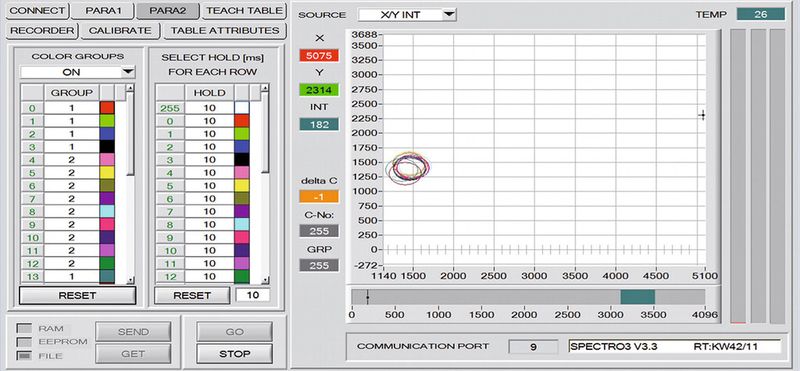The height and width of the screenshot is (371, 800).
Task: Select the group value cell in row 0
Action: coord(71,108)
